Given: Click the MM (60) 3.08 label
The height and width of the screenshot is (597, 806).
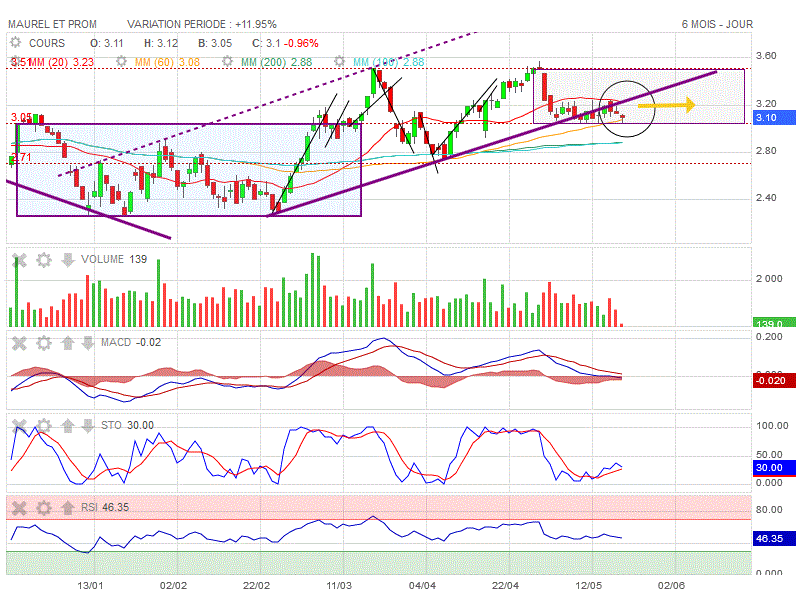Looking at the screenshot, I should pos(167,62).
